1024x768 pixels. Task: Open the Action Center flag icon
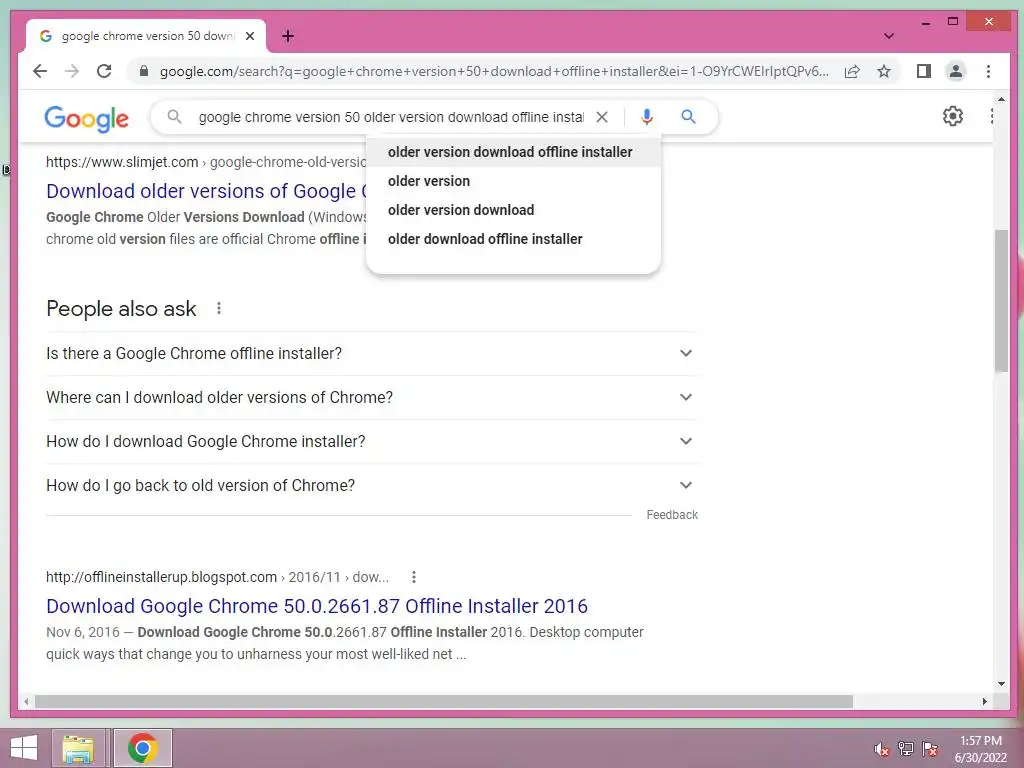click(x=929, y=749)
